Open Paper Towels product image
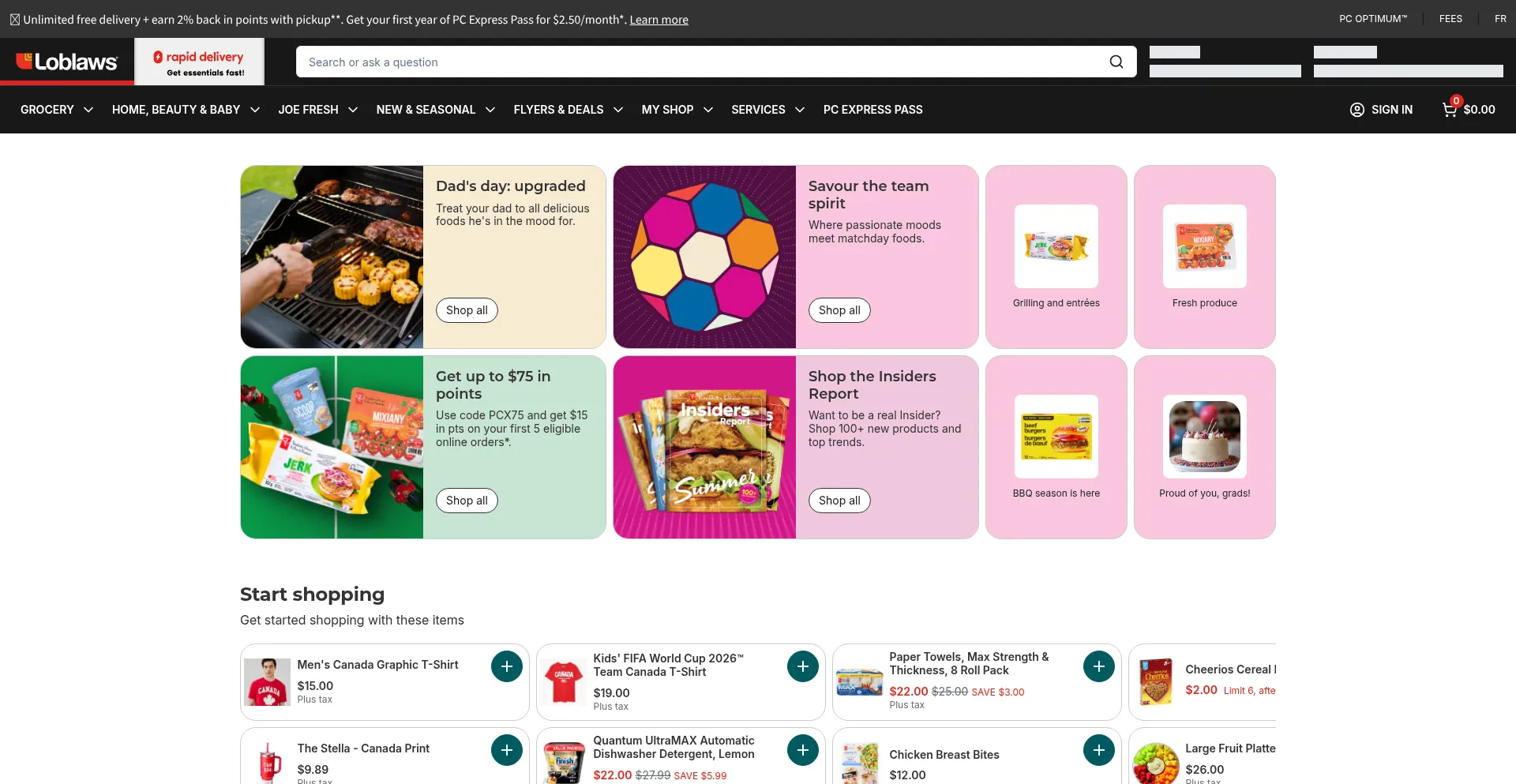Viewport: 1516px width, 784px height. (860, 682)
